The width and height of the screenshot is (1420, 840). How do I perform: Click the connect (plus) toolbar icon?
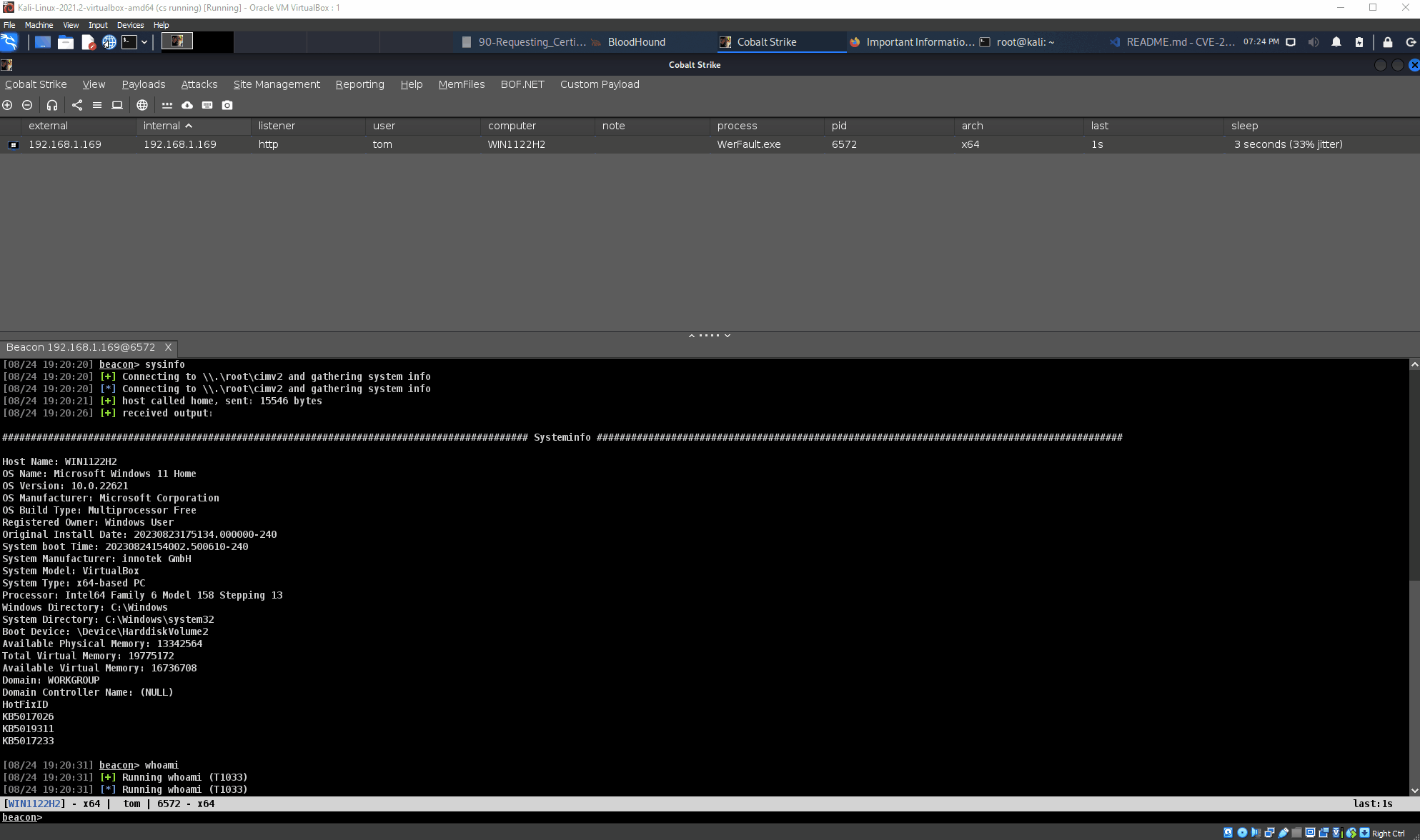[7, 105]
